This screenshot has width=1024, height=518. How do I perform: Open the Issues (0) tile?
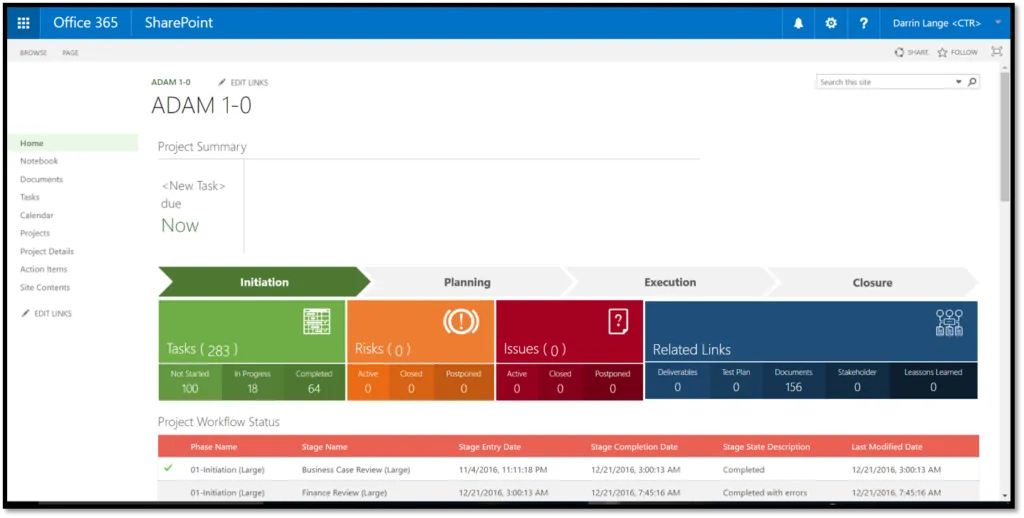[569, 331]
